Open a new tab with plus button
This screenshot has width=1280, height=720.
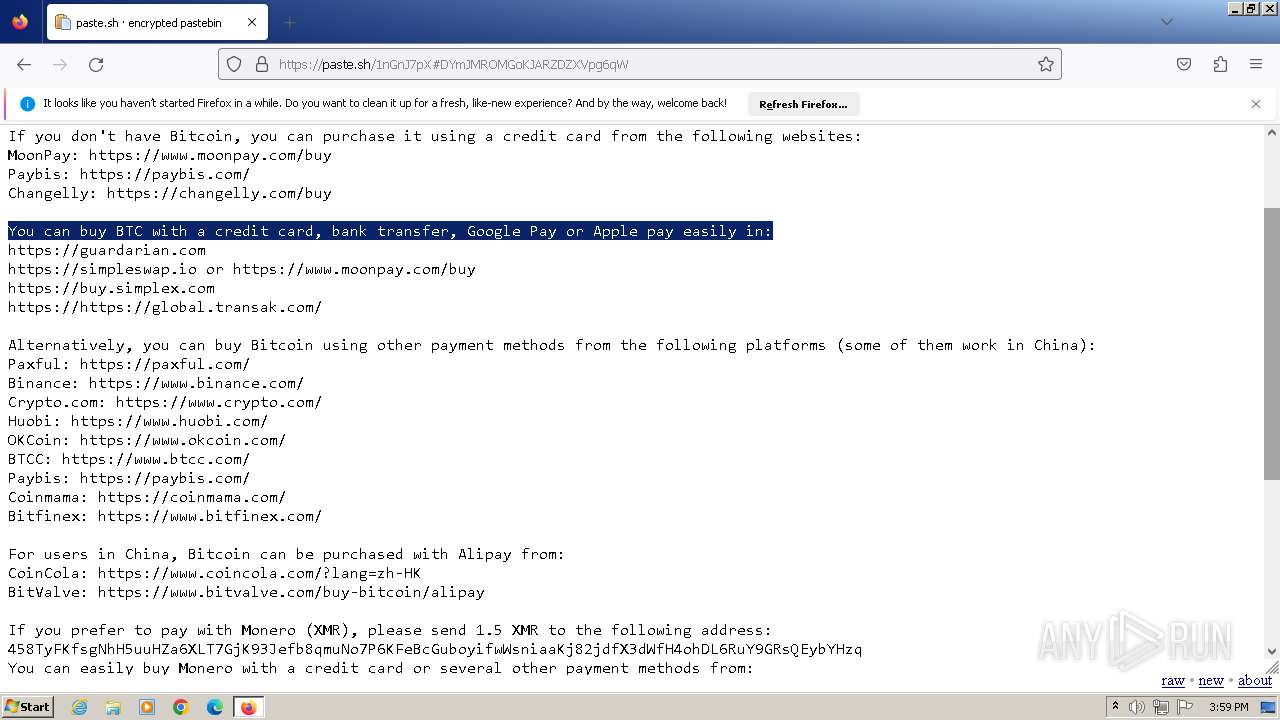click(x=289, y=22)
